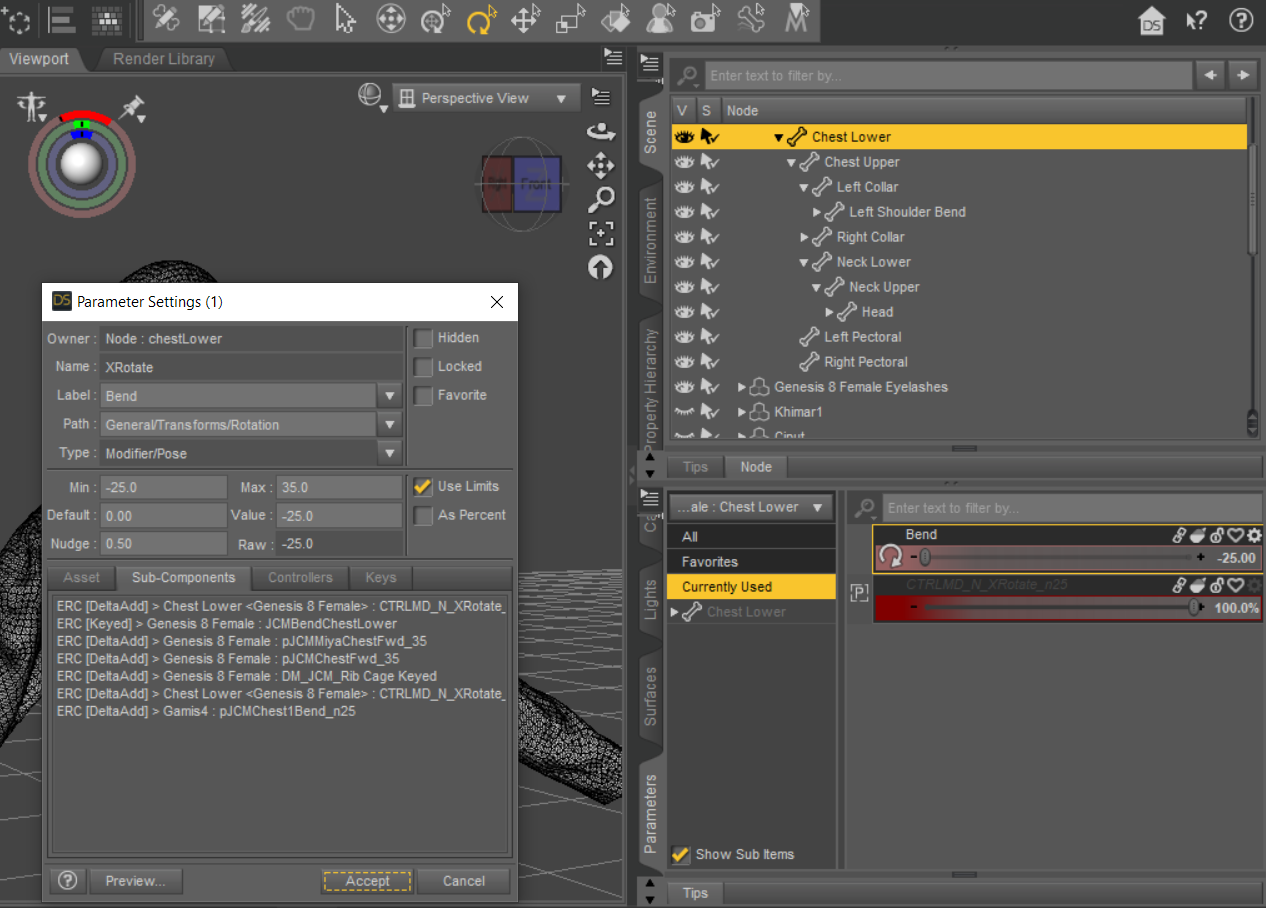Open the Path dropdown arrow
The height and width of the screenshot is (908, 1266).
pyautogui.click(x=390, y=425)
